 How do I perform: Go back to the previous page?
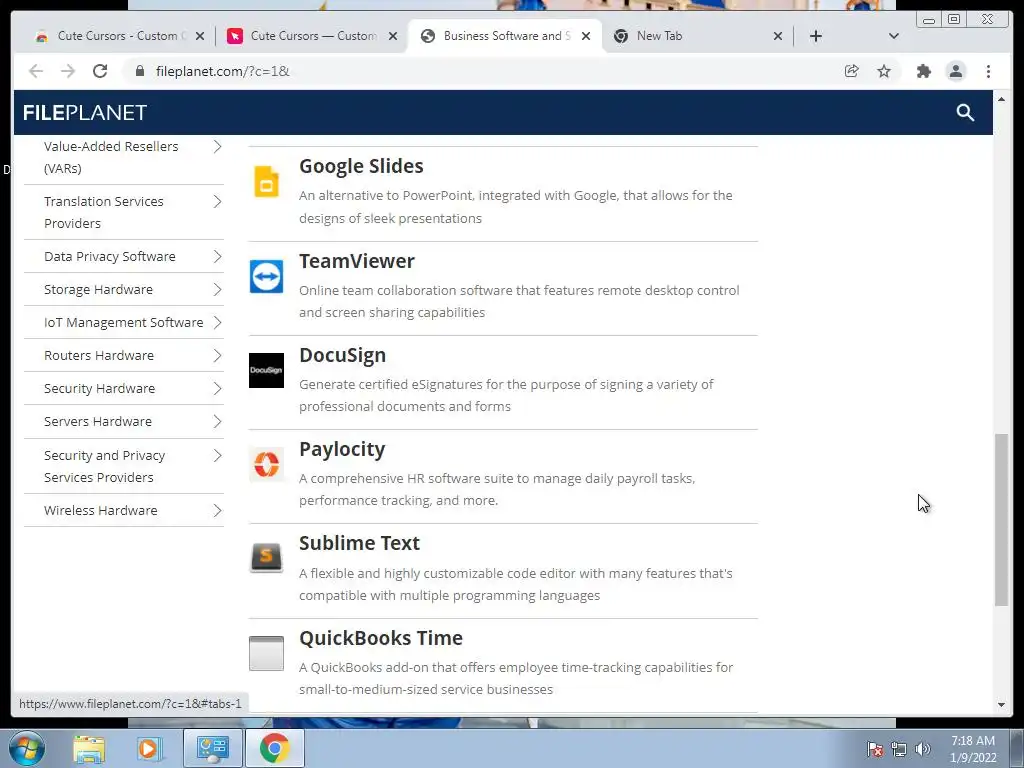pyautogui.click(x=36, y=71)
